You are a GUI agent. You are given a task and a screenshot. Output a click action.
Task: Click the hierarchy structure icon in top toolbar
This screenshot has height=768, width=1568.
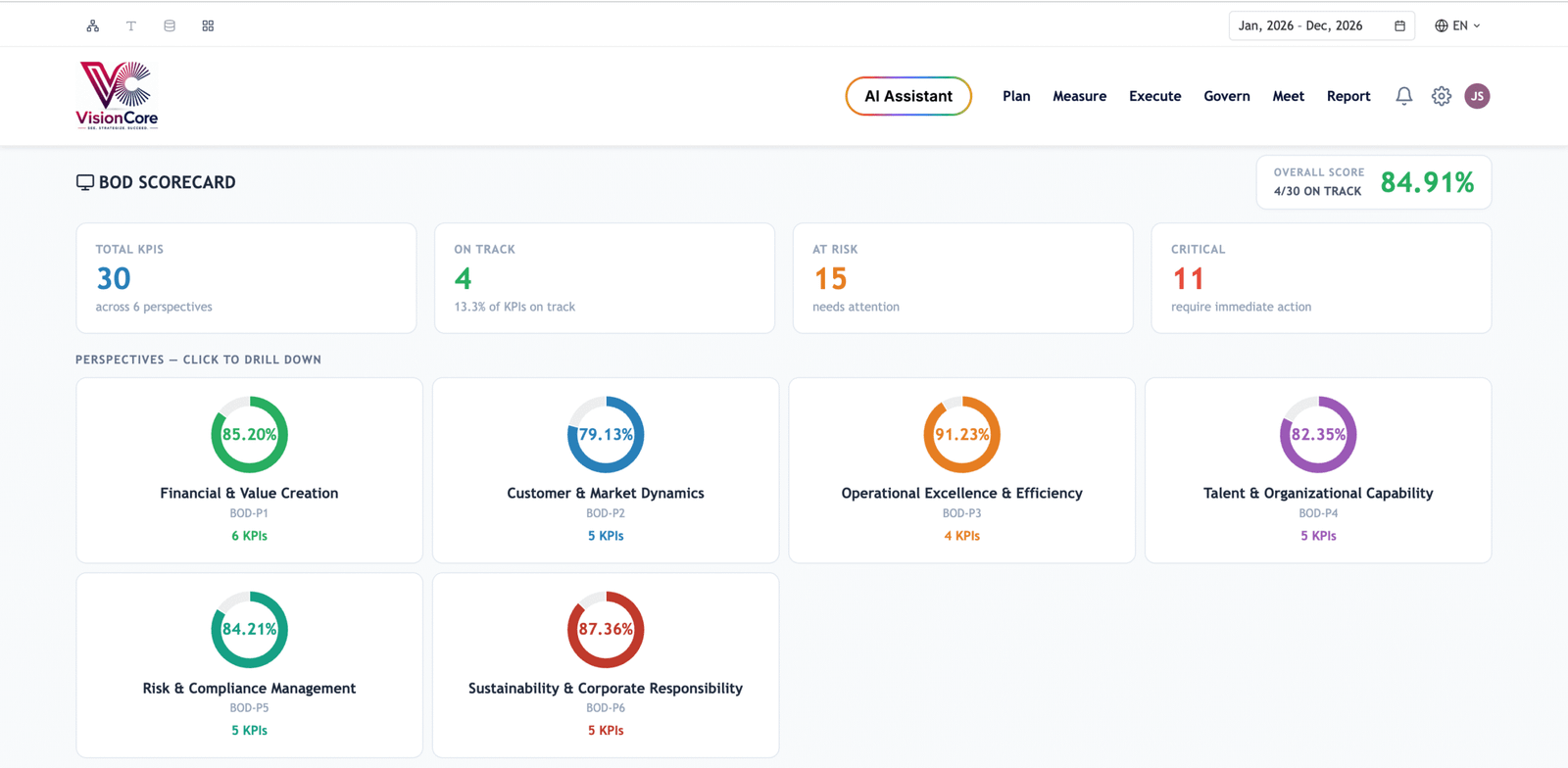(x=92, y=25)
